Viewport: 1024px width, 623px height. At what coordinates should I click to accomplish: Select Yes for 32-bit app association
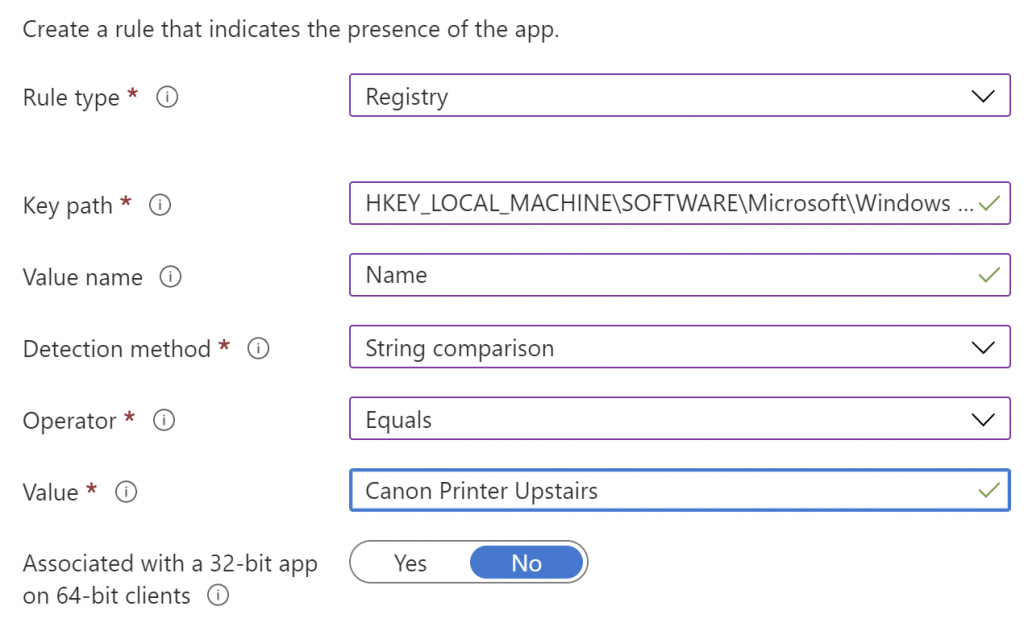coord(410,562)
